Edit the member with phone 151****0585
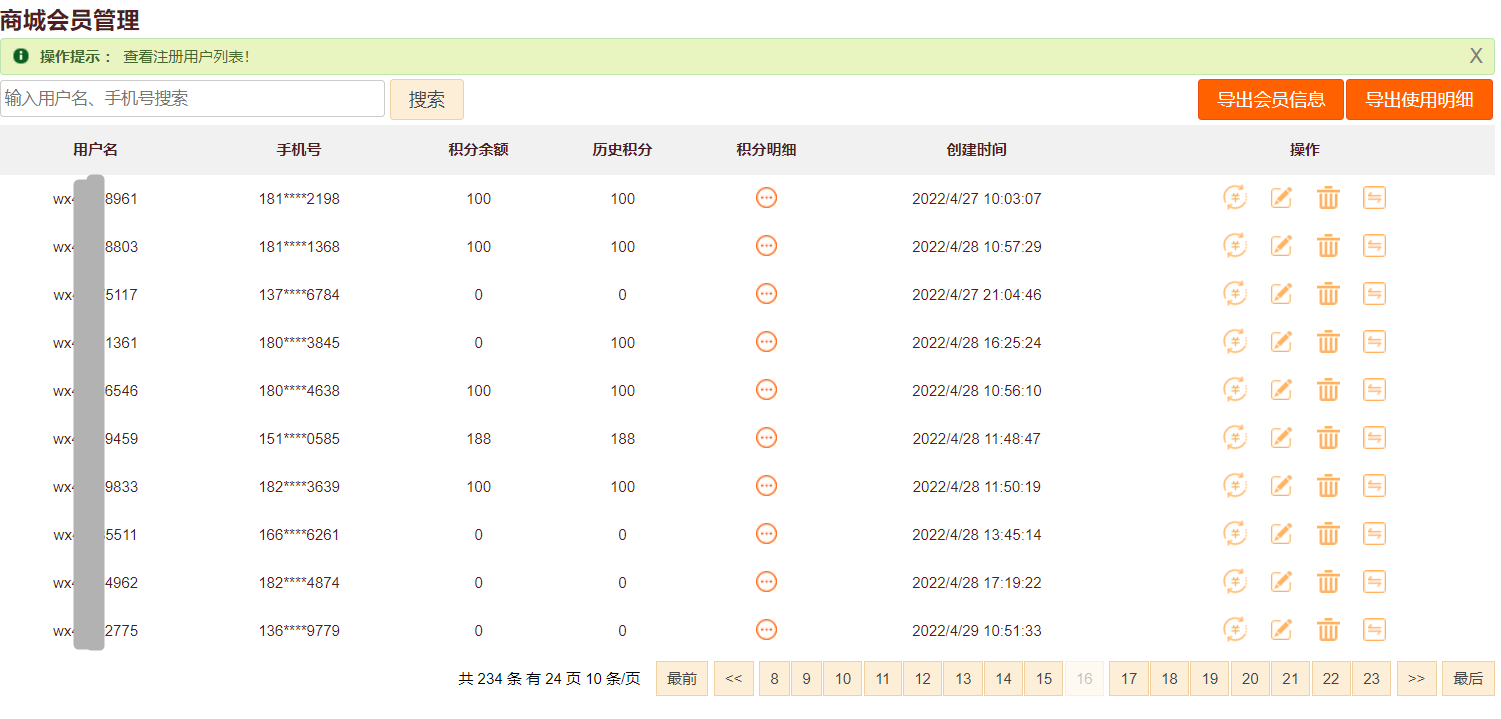Viewport: 1501px width, 719px height. coord(1281,437)
